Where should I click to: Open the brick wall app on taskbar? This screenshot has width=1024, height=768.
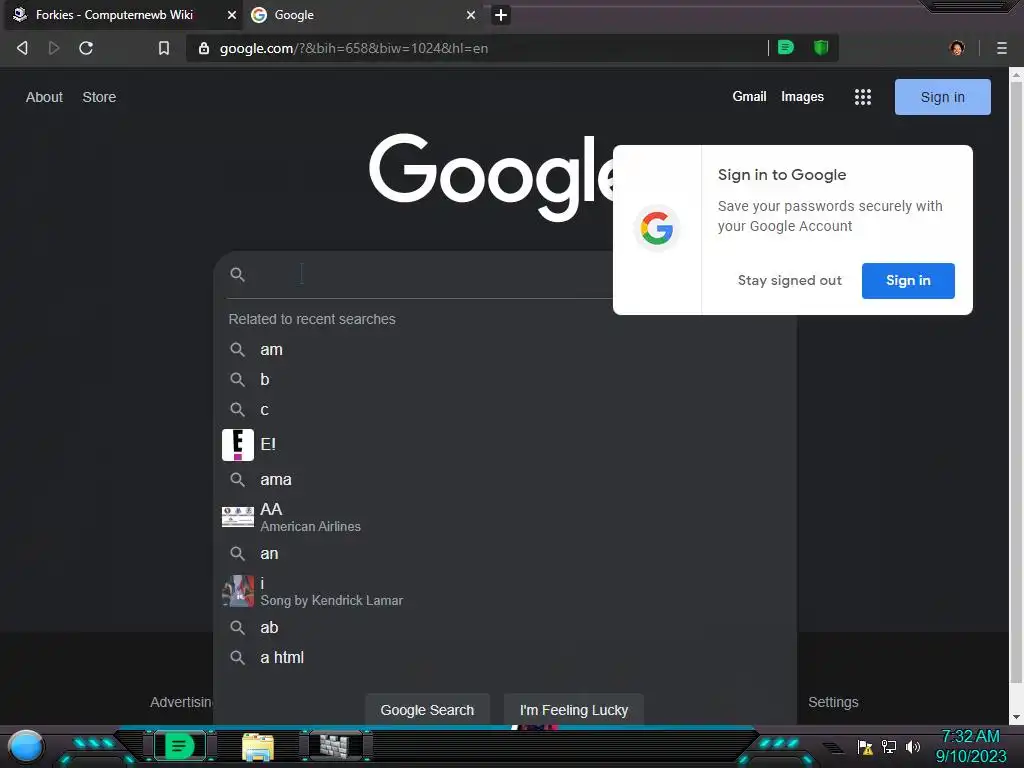point(335,746)
